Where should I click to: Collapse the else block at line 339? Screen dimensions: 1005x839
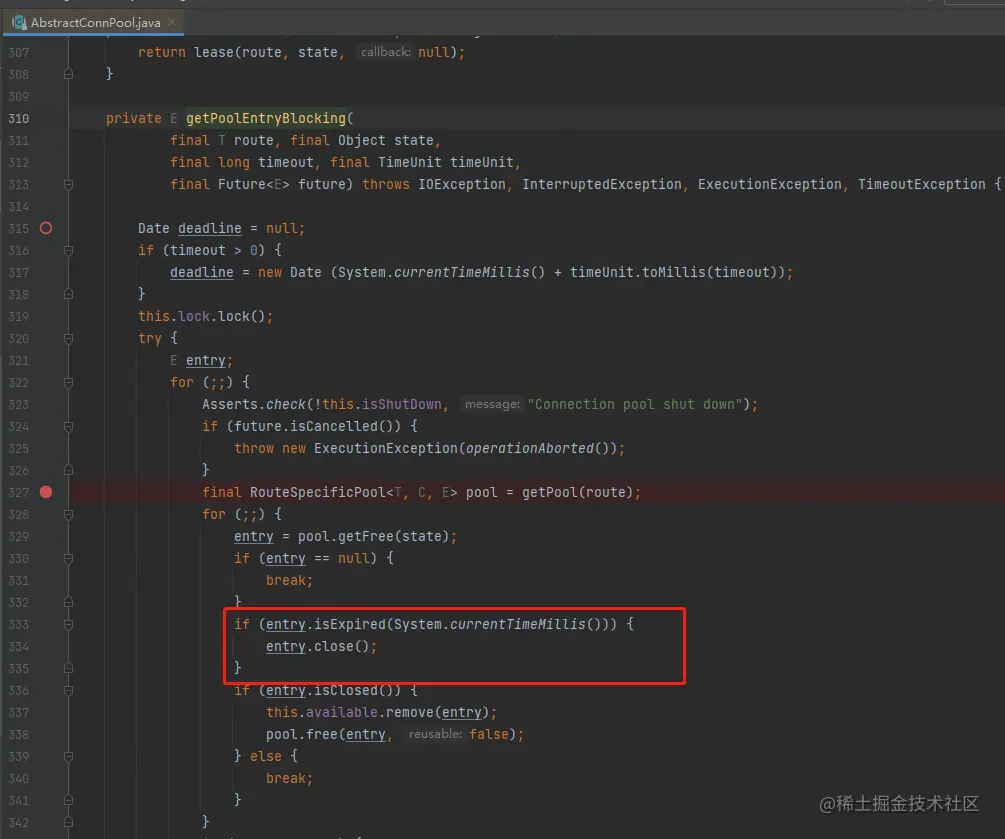point(69,757)
